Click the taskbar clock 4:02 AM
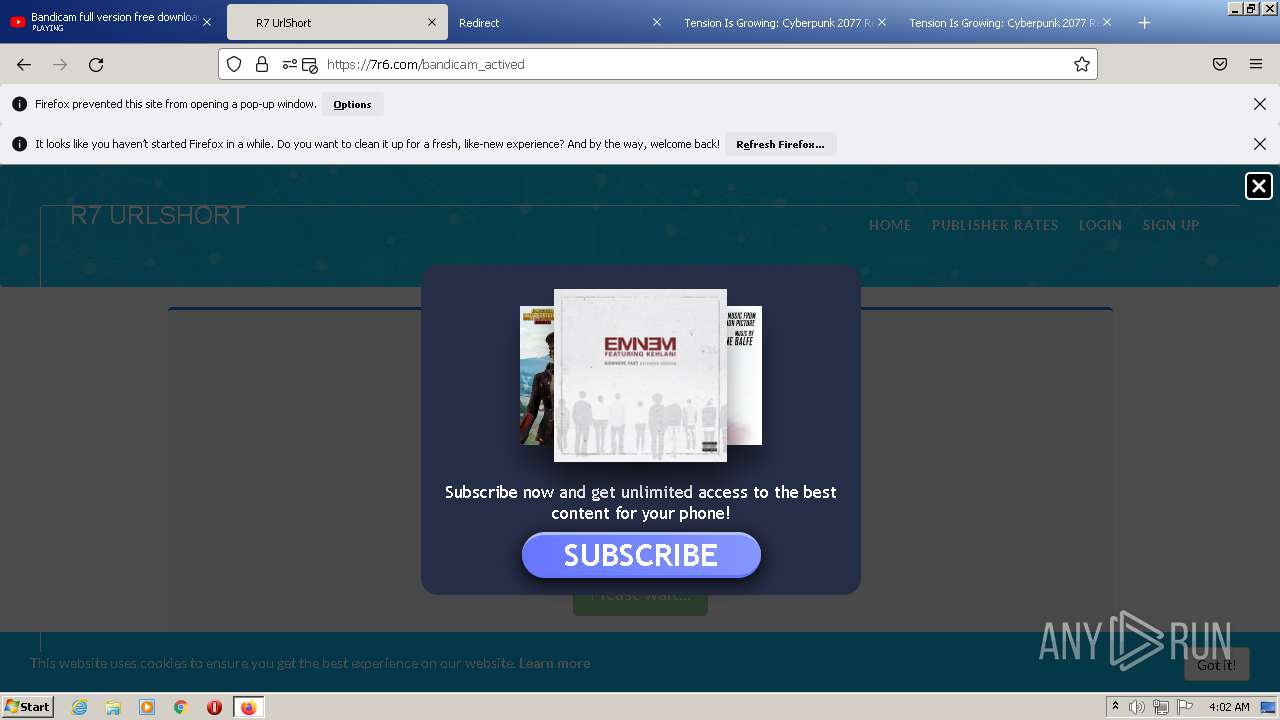Viewport: 1280px width, 720px height. 1229,707
